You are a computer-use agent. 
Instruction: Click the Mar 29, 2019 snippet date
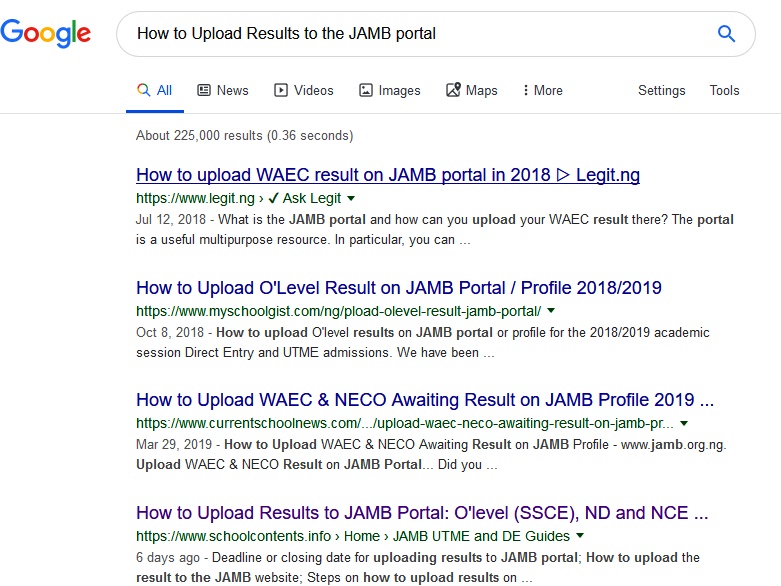[174, 444]
